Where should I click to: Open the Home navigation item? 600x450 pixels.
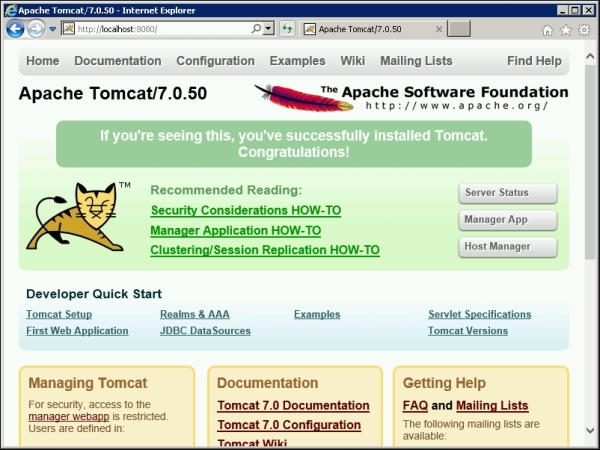[x=42, y=61]
